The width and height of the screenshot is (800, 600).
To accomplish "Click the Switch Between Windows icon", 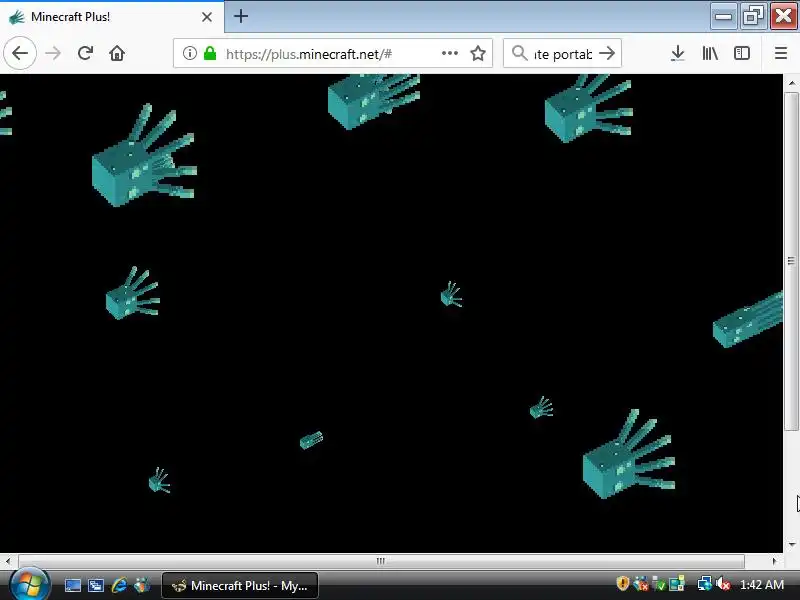I will click(96, 585).
